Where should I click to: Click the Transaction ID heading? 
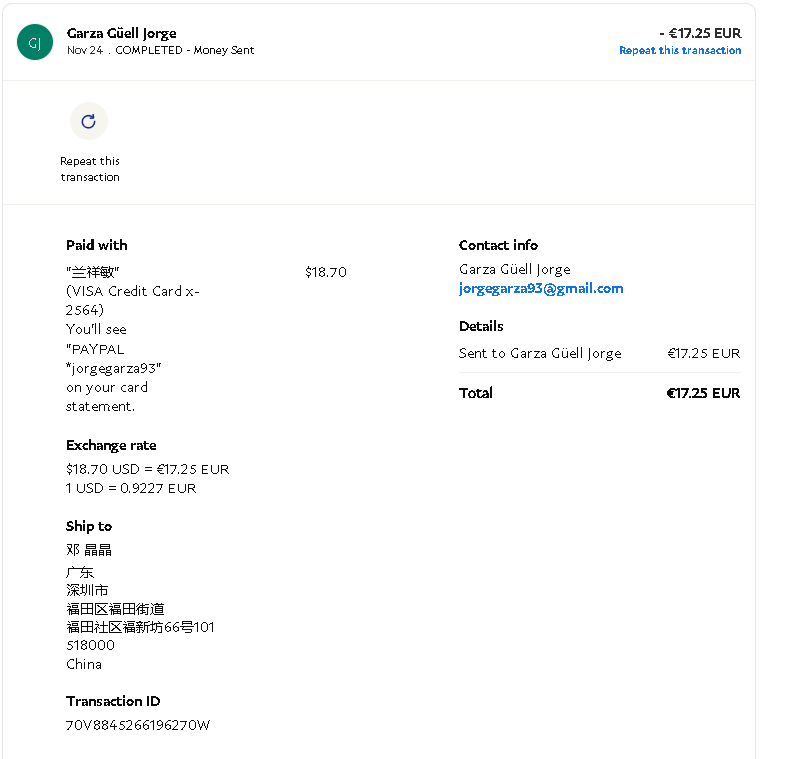113,701
